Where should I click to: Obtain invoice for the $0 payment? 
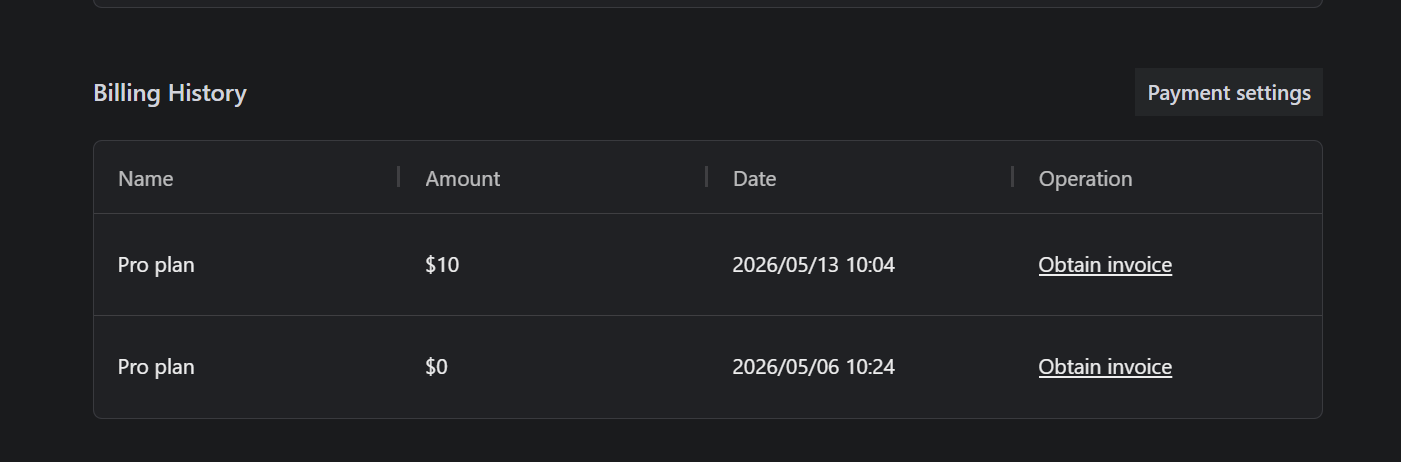click(x=1105, y=367)
